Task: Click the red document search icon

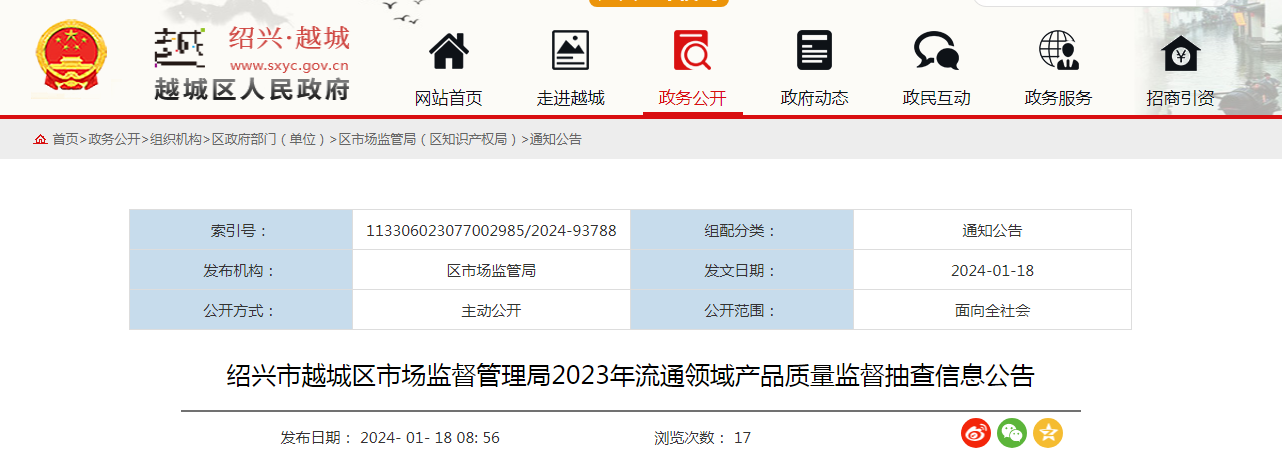Action: (692, 51)
